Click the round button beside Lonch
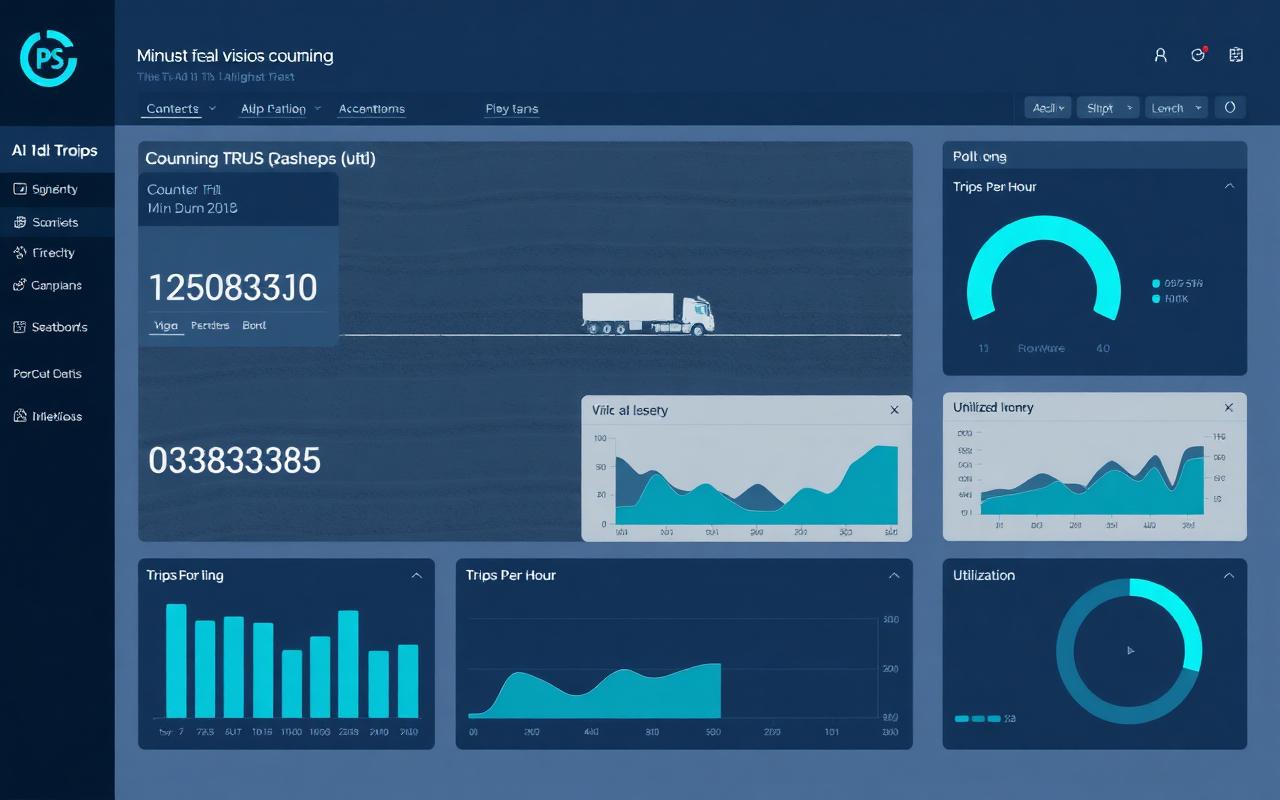1280x800 pixels. pyautogui.click(x=1230, y=107)
